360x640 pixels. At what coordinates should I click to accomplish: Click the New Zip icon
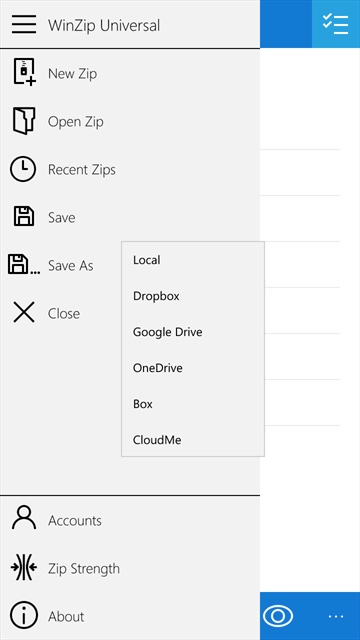24,72
